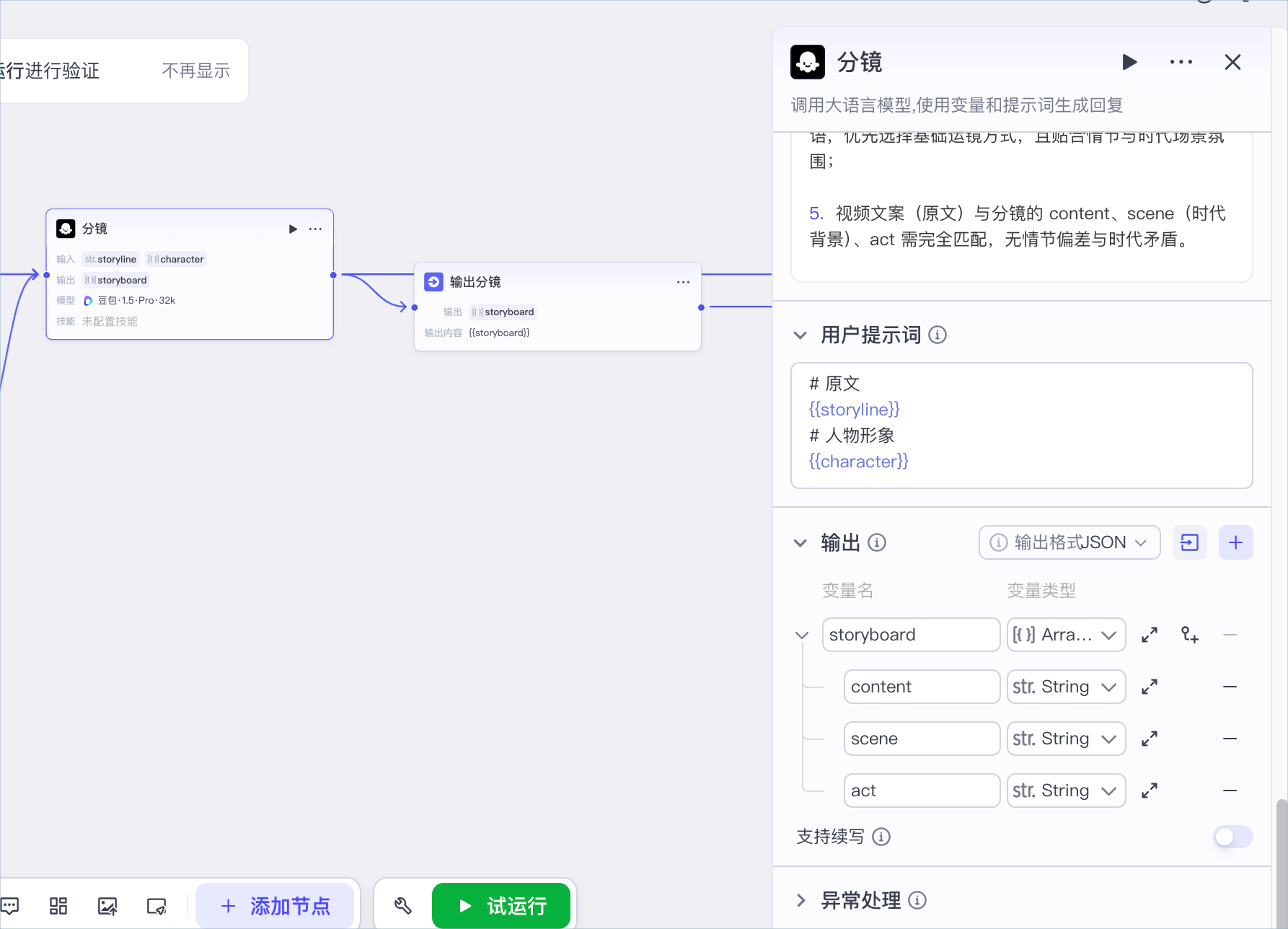
Task: Click the 不再显示 link
Action: (196, 71)
